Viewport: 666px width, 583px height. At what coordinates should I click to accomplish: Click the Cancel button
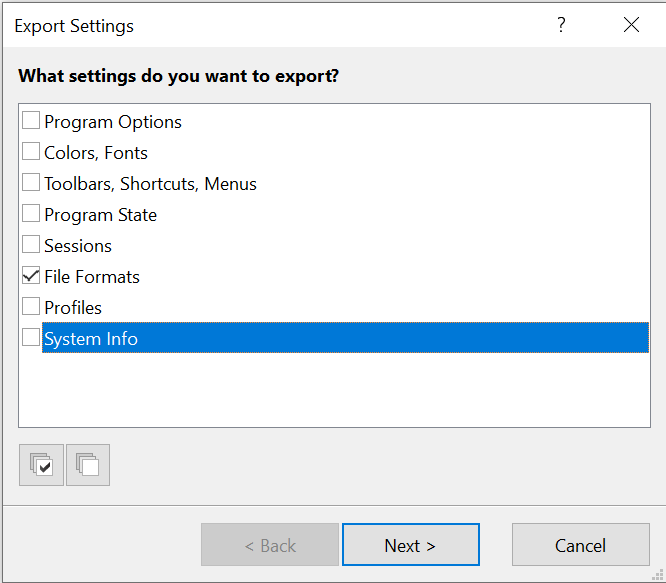pyautogui.click(x=580, y=545)
